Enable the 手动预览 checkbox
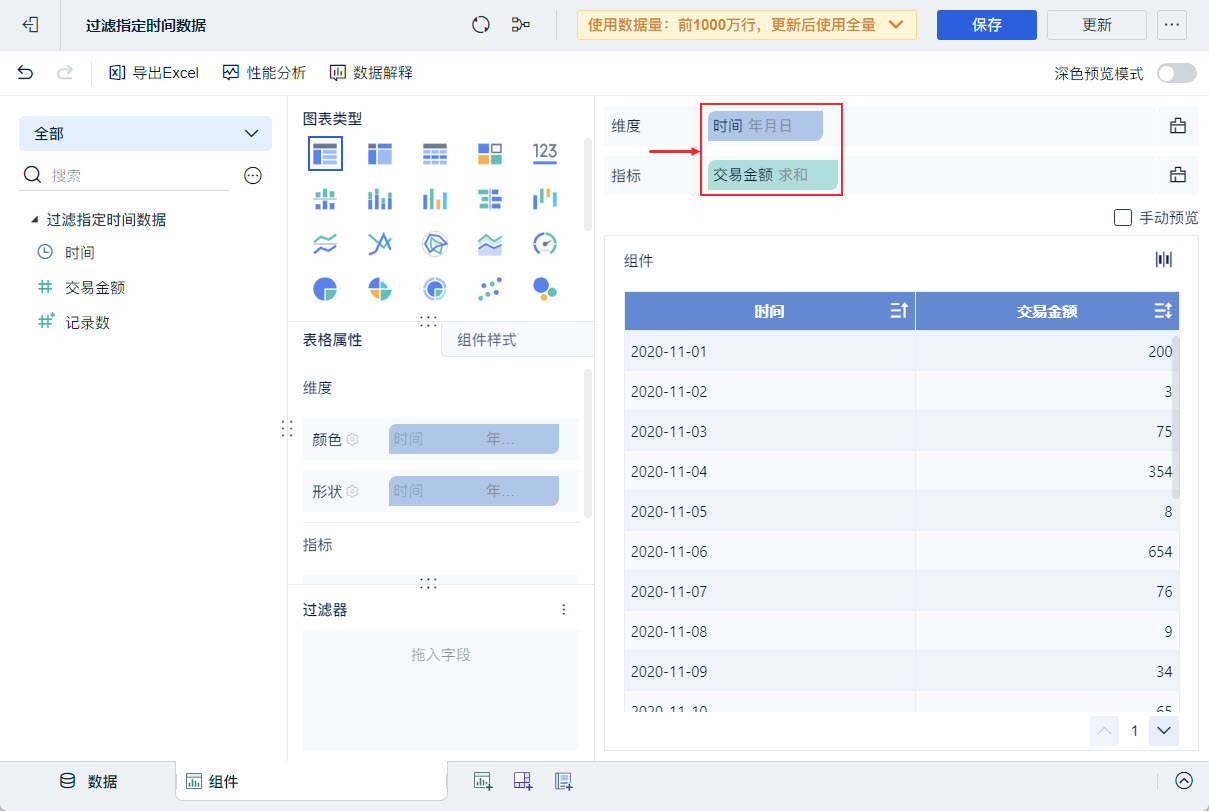The height and width of the screenshot is (811, 1209). point(1122,217)
